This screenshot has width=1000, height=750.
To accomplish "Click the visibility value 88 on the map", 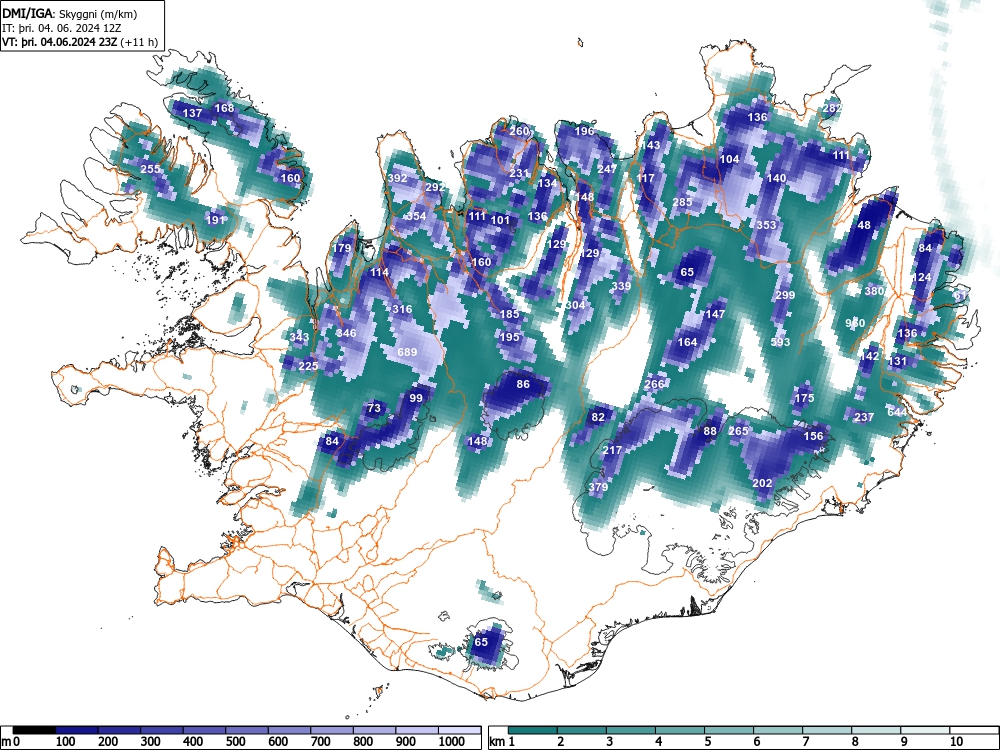I will pyautogui.click(x=710, y=431).
